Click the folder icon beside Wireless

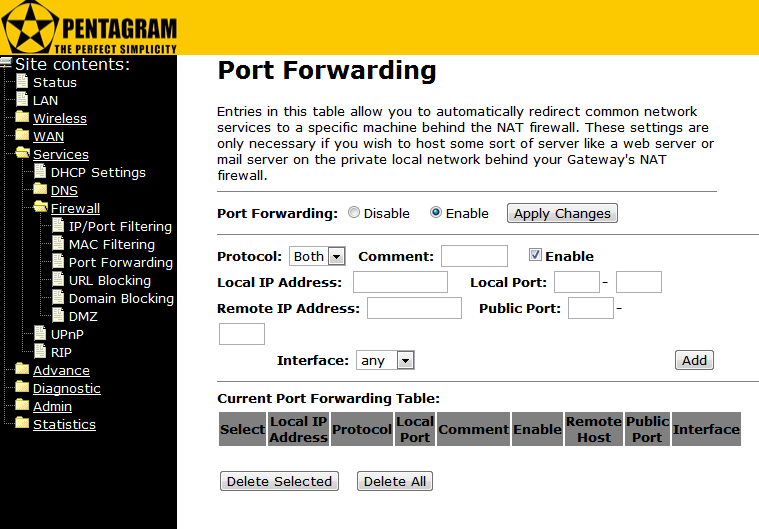[x=22, y=118]
